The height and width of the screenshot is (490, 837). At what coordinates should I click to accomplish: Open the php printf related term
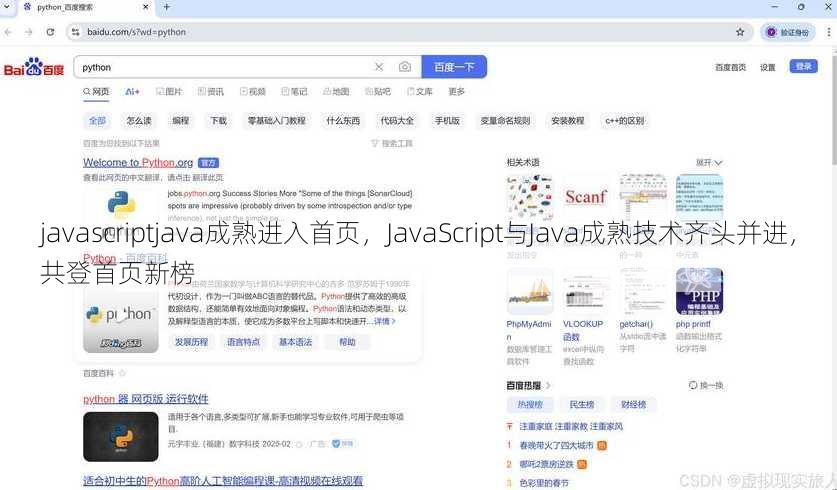click(693, 324)
